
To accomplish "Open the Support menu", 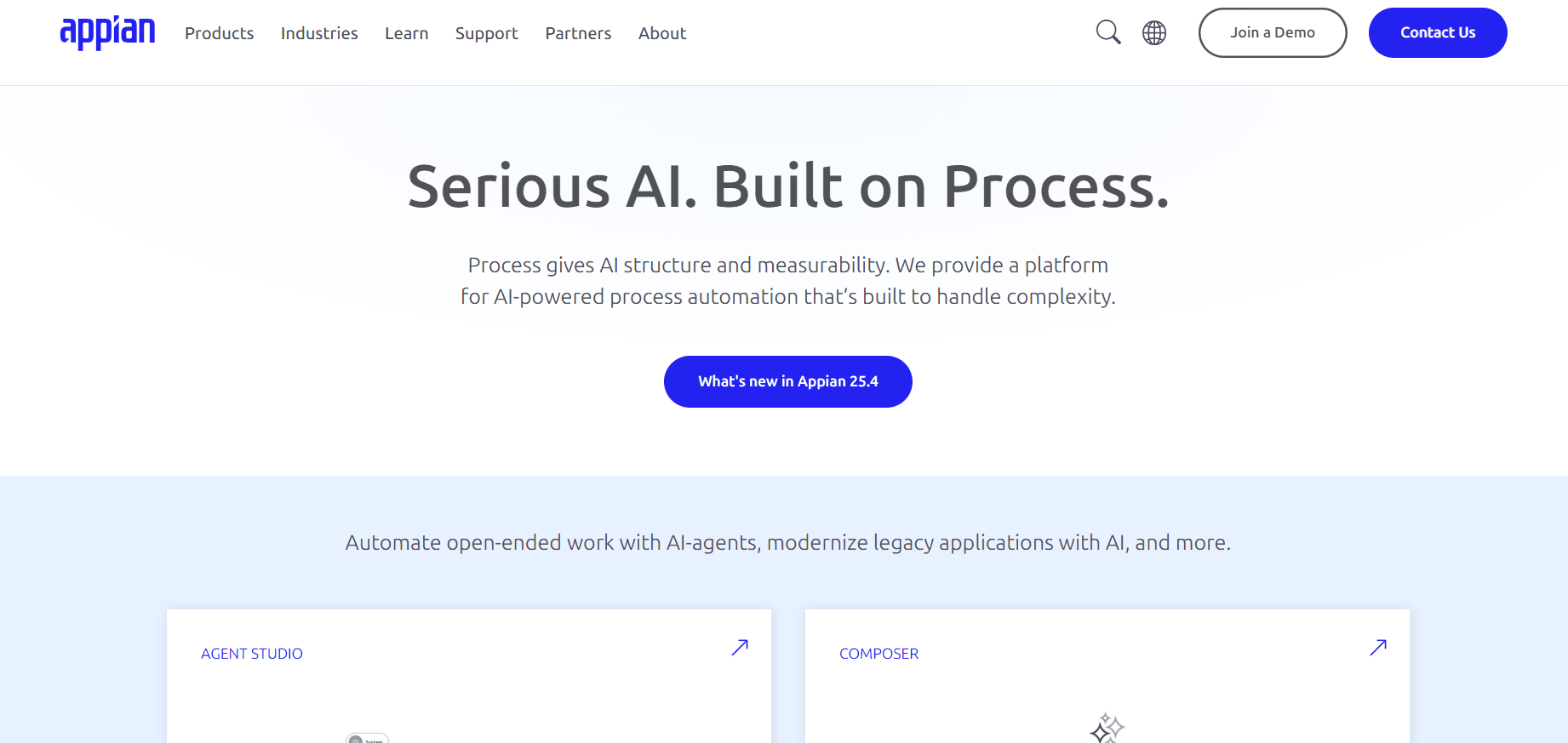I will 487,33.
